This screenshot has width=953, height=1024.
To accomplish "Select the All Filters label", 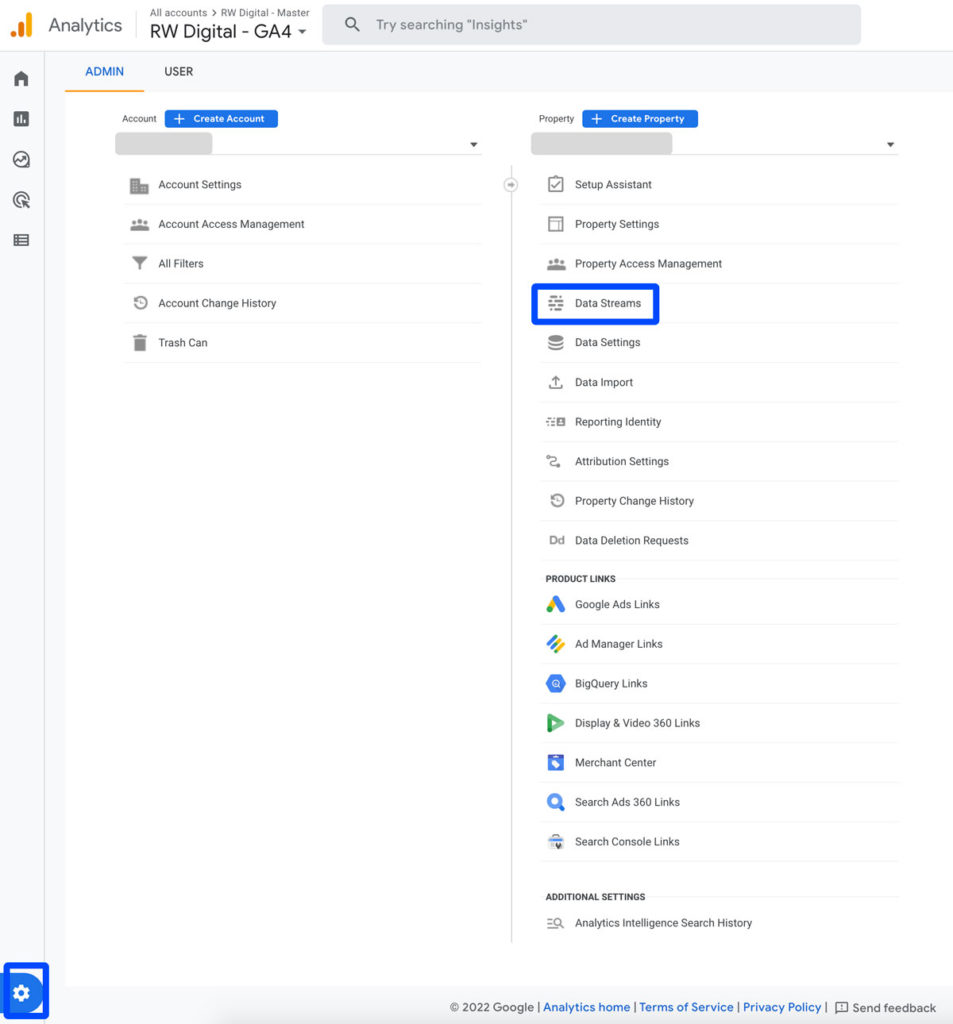I will (x=181, y=263).
